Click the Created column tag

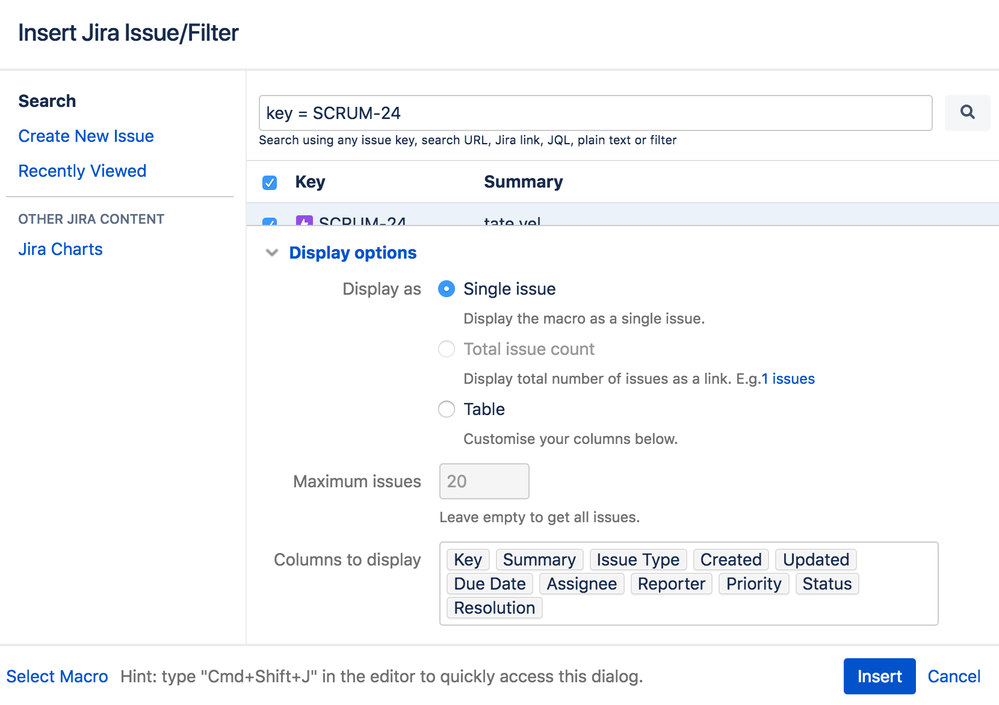click(x=731, y=560)
